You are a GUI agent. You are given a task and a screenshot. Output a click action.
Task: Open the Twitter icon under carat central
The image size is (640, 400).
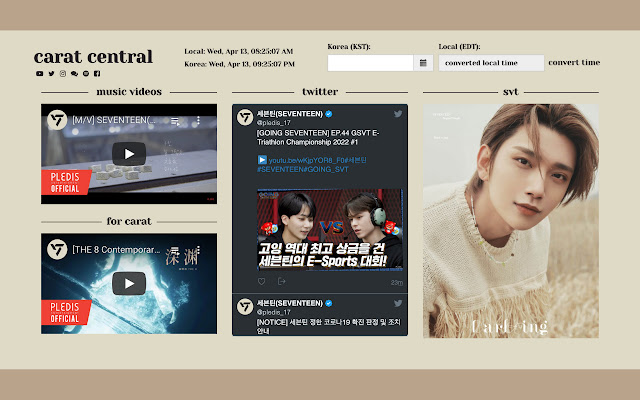click(51, 73)
